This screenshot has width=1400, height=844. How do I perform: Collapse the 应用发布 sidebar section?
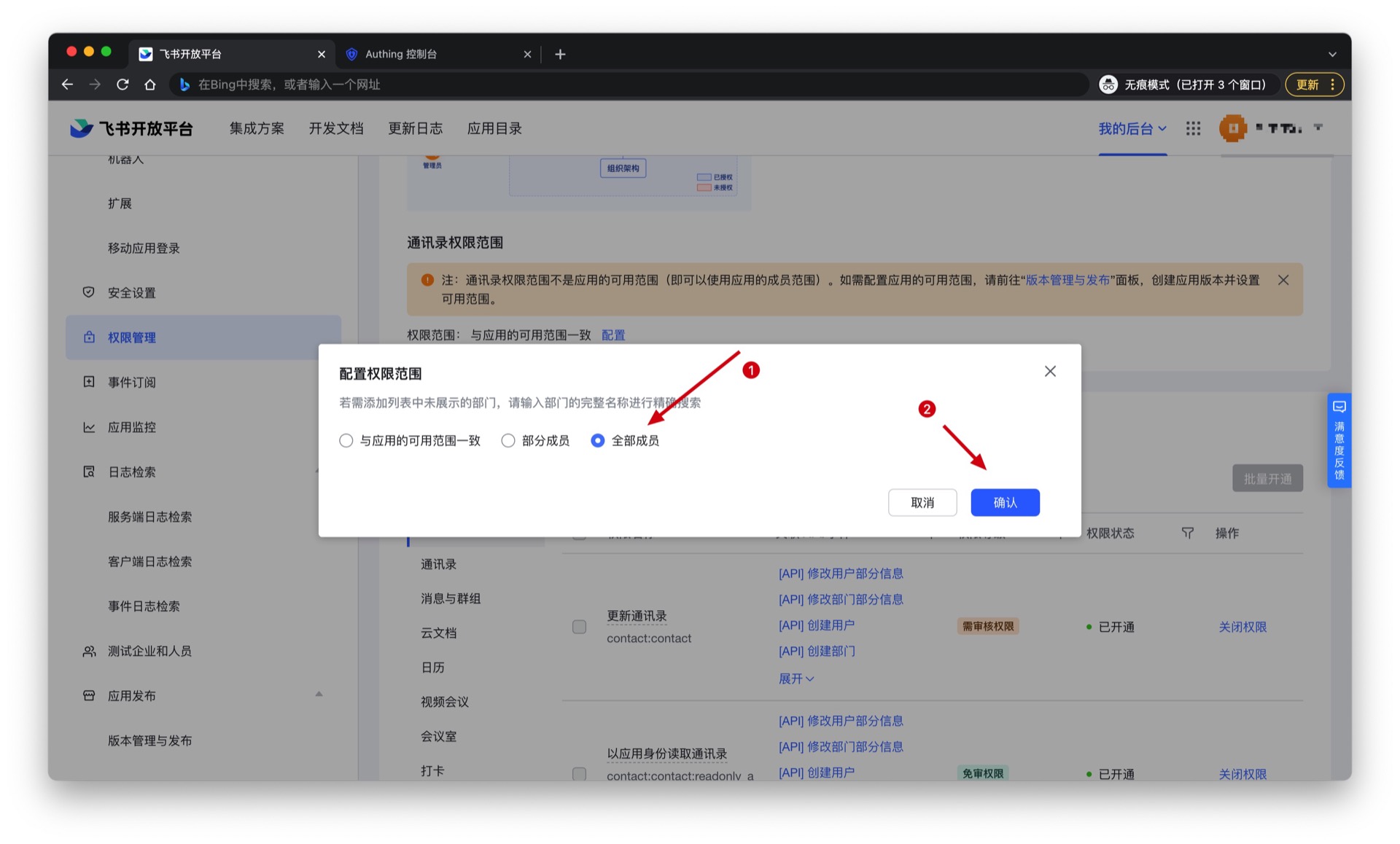(x=319, y=695)
